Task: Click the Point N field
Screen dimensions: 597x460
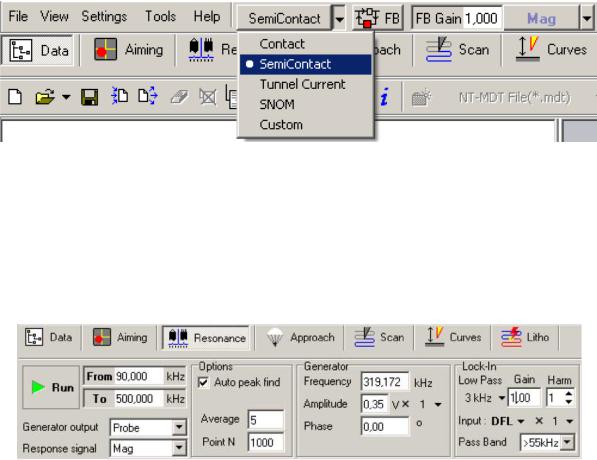Action: 266,442
